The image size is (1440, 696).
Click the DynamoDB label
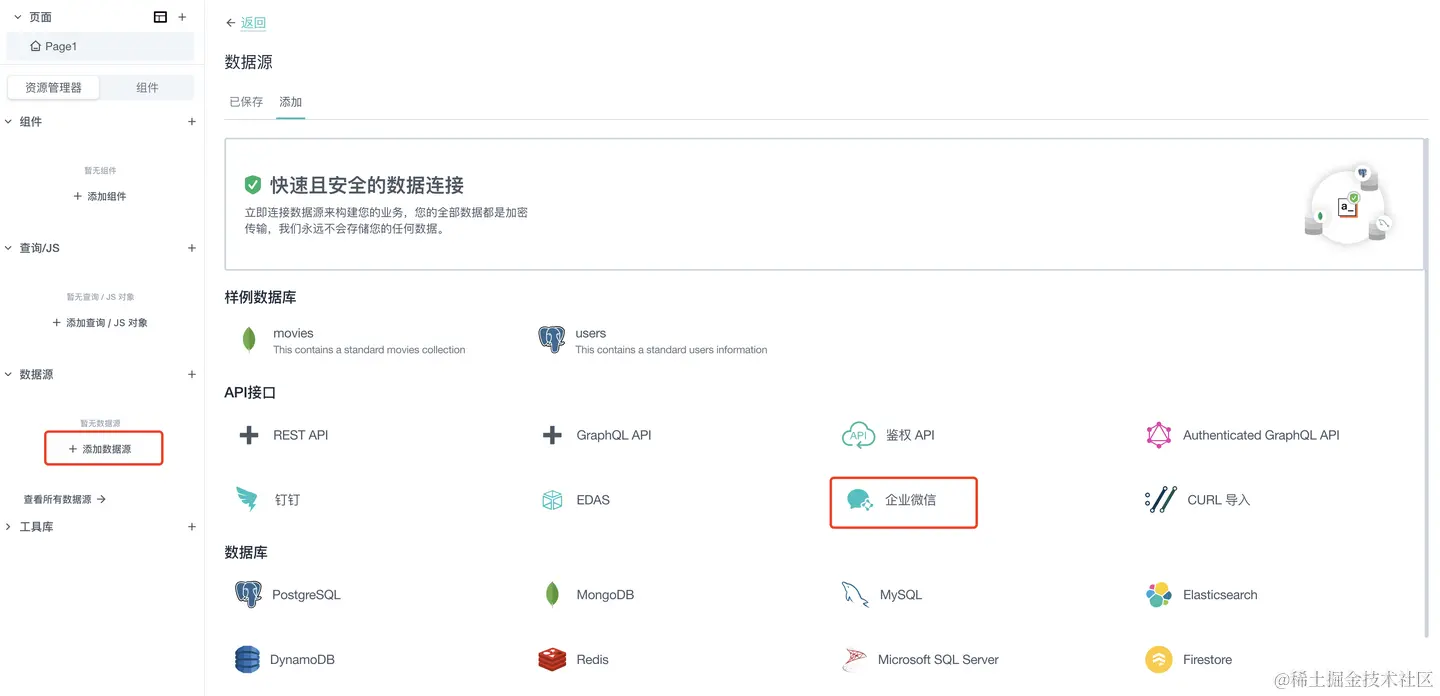(x=302, y=660)
